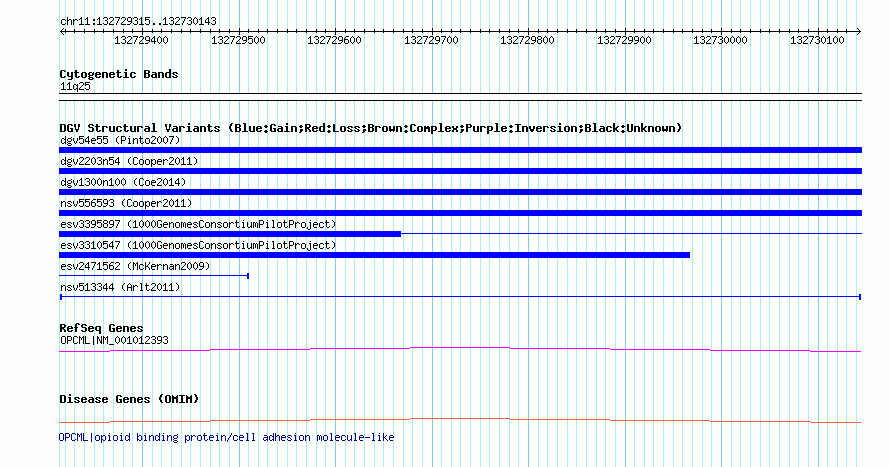Open the esv2471562 (McKernan2009) variant label
890x467 pixels.
click(x=135, y=266)
